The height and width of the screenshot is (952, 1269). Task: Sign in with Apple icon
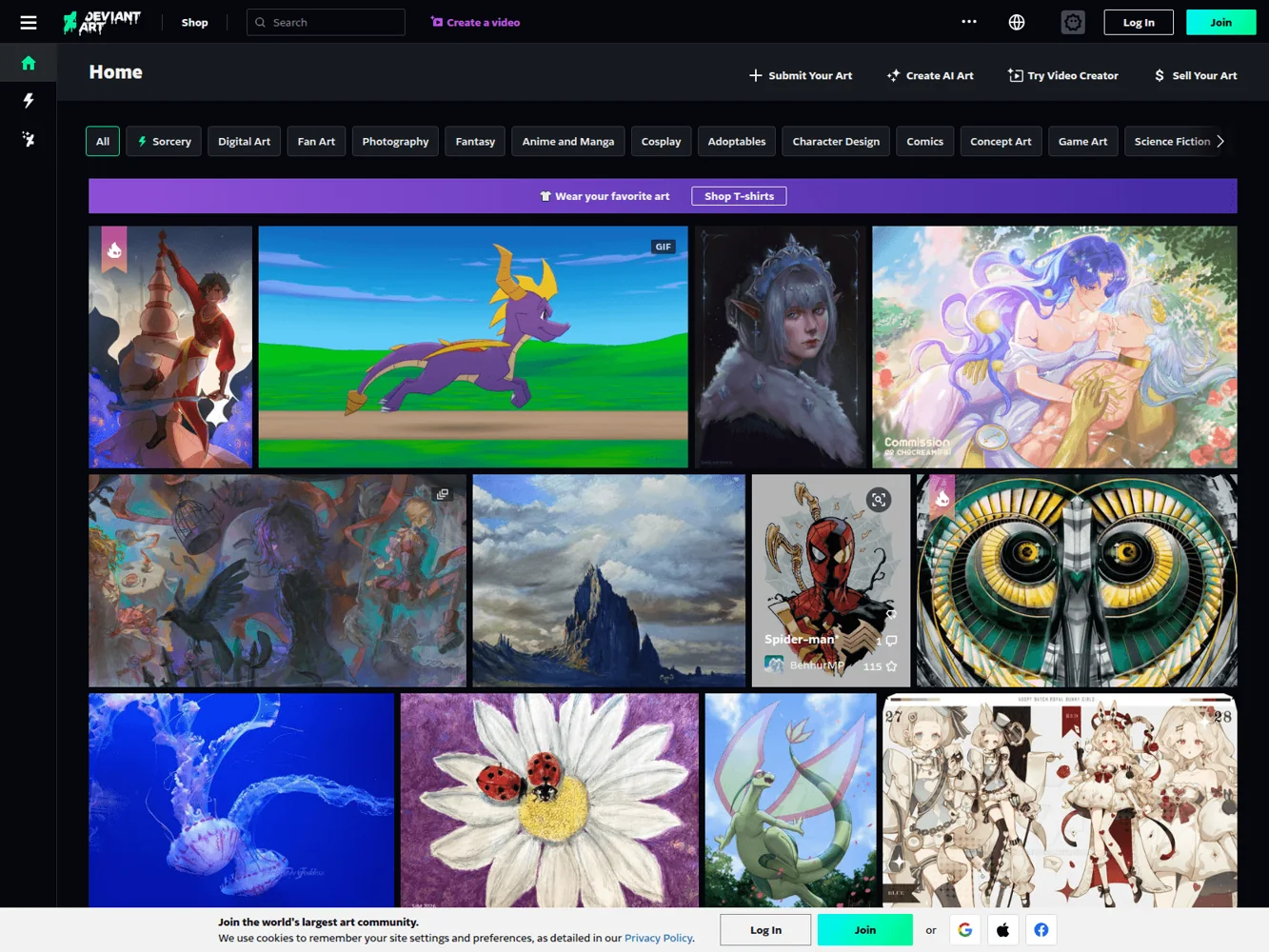click(x=1003, y=930)
